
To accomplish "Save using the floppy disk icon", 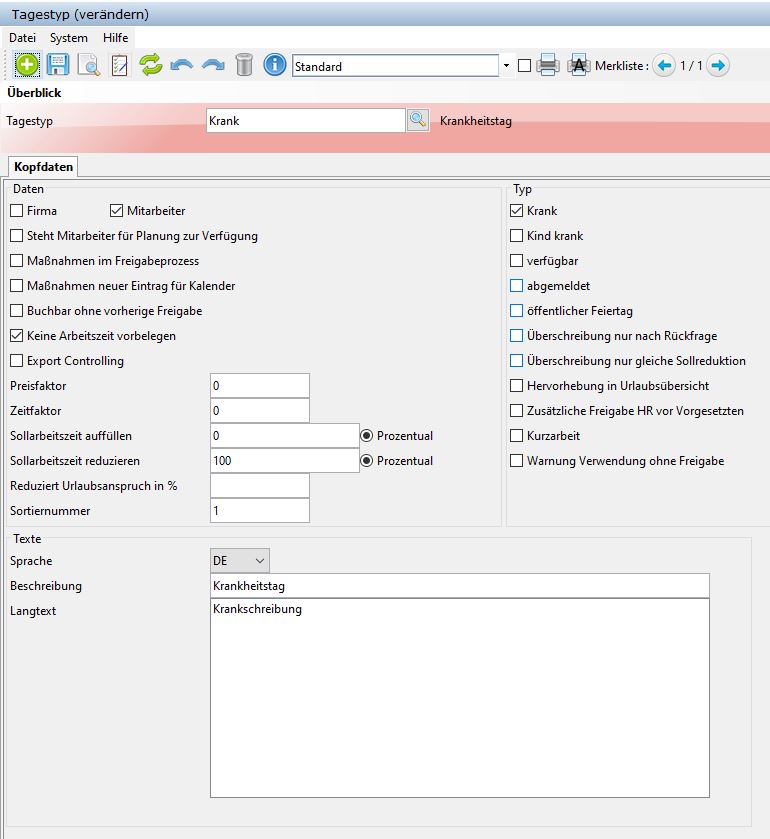I will click(x=58, y=66).
